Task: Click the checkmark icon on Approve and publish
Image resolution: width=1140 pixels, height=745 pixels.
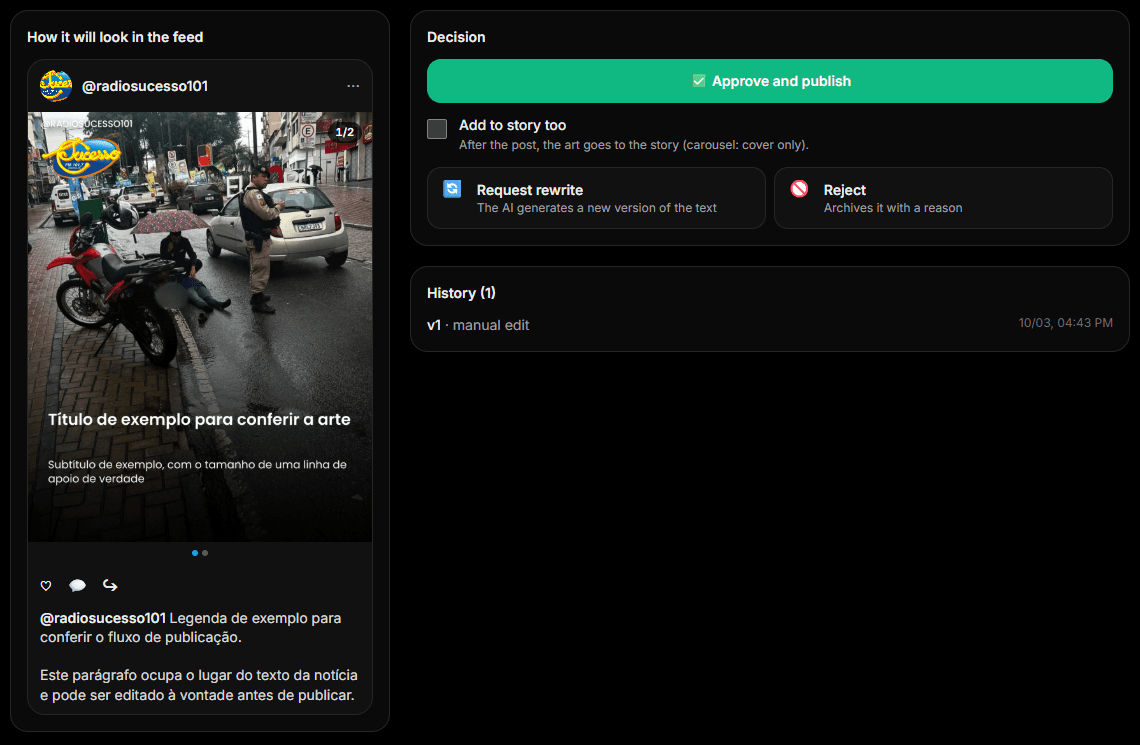Action: pos(699,81)
